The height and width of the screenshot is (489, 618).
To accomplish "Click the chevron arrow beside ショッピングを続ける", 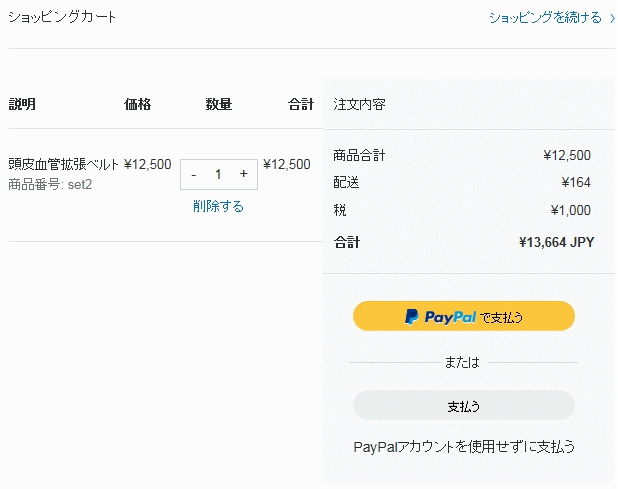I will 612,18.
